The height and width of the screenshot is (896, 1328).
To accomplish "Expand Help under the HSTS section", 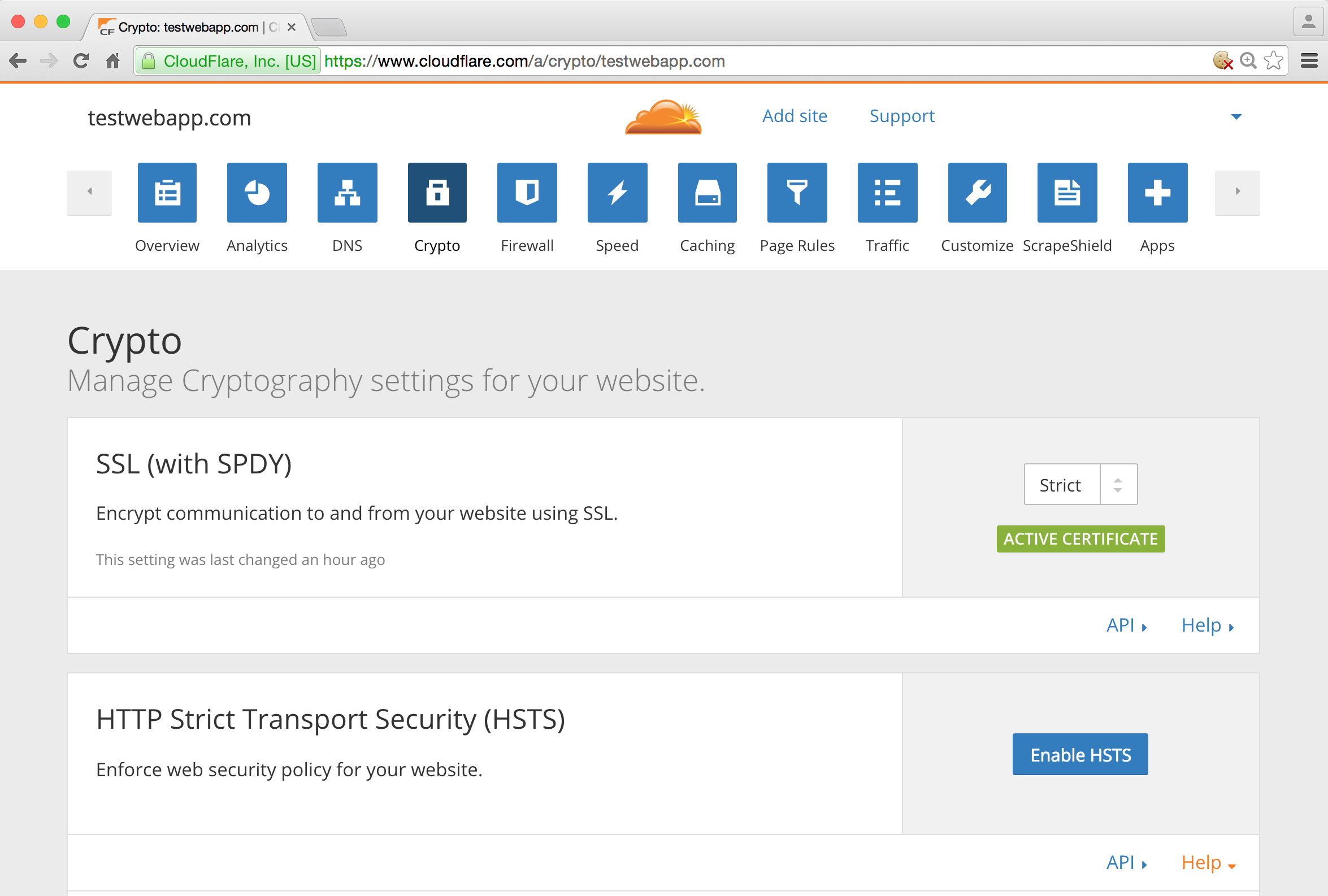I will click(1208, 863).
